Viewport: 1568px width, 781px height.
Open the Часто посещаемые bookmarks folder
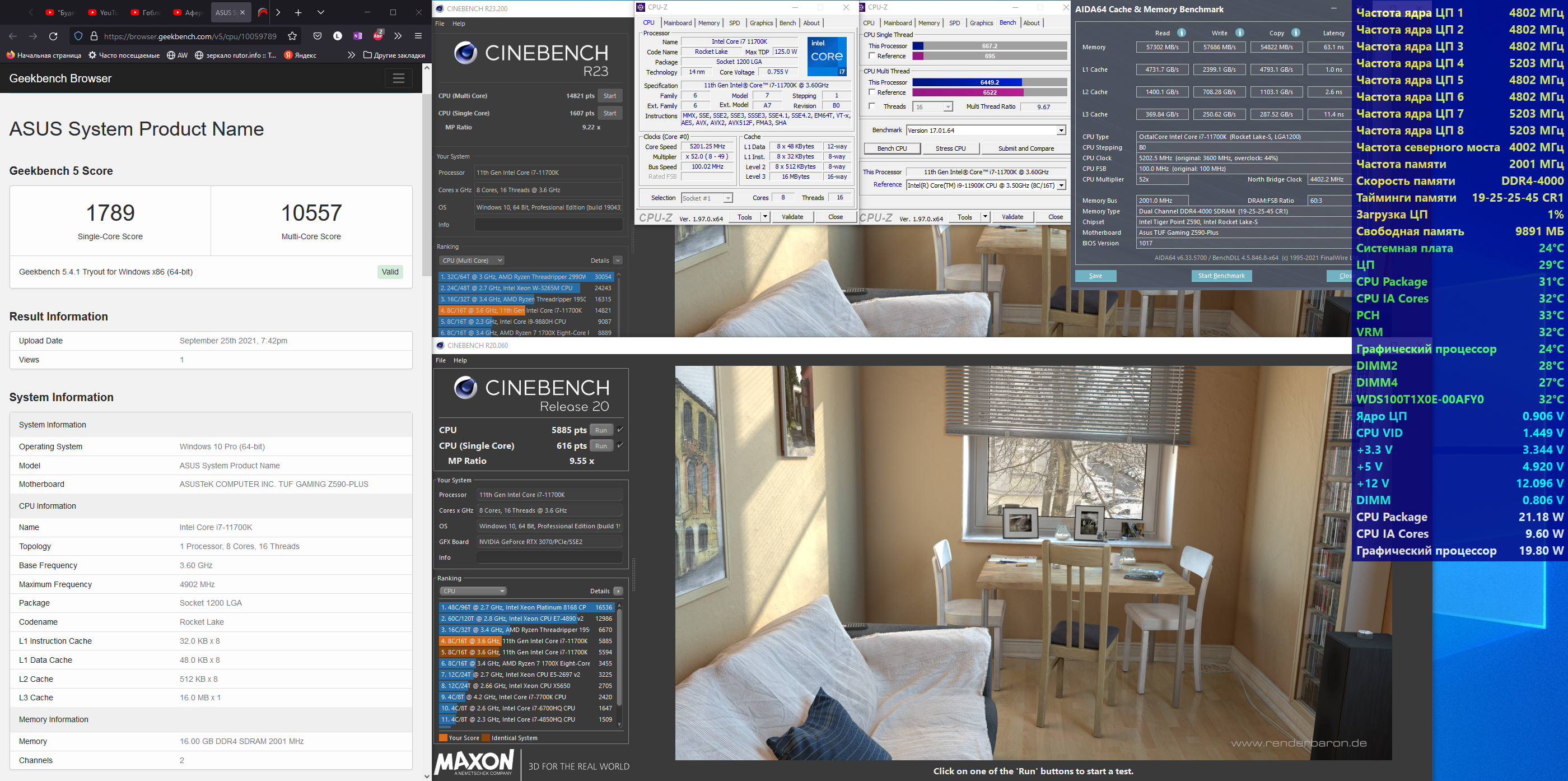tap(124, 55)
